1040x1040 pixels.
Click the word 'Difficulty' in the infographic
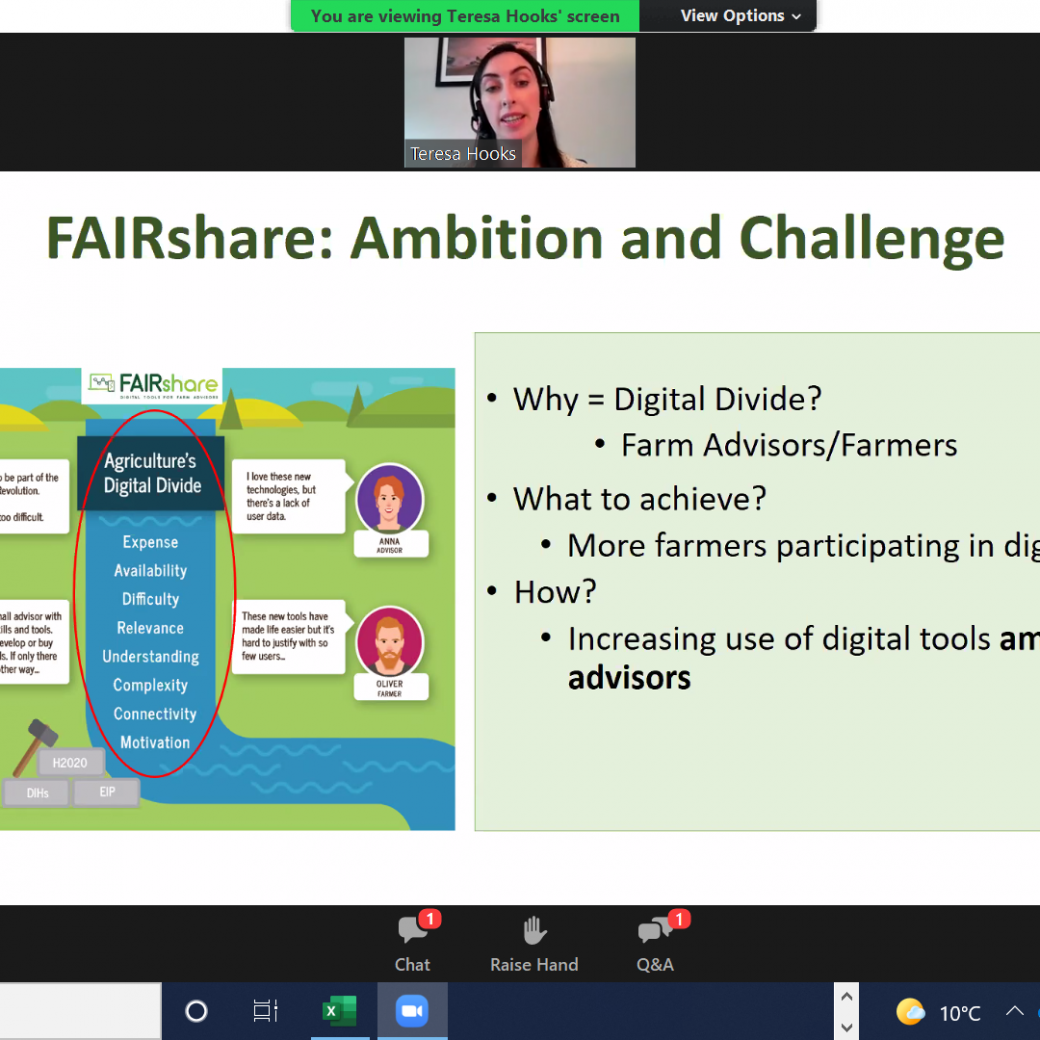151,600
